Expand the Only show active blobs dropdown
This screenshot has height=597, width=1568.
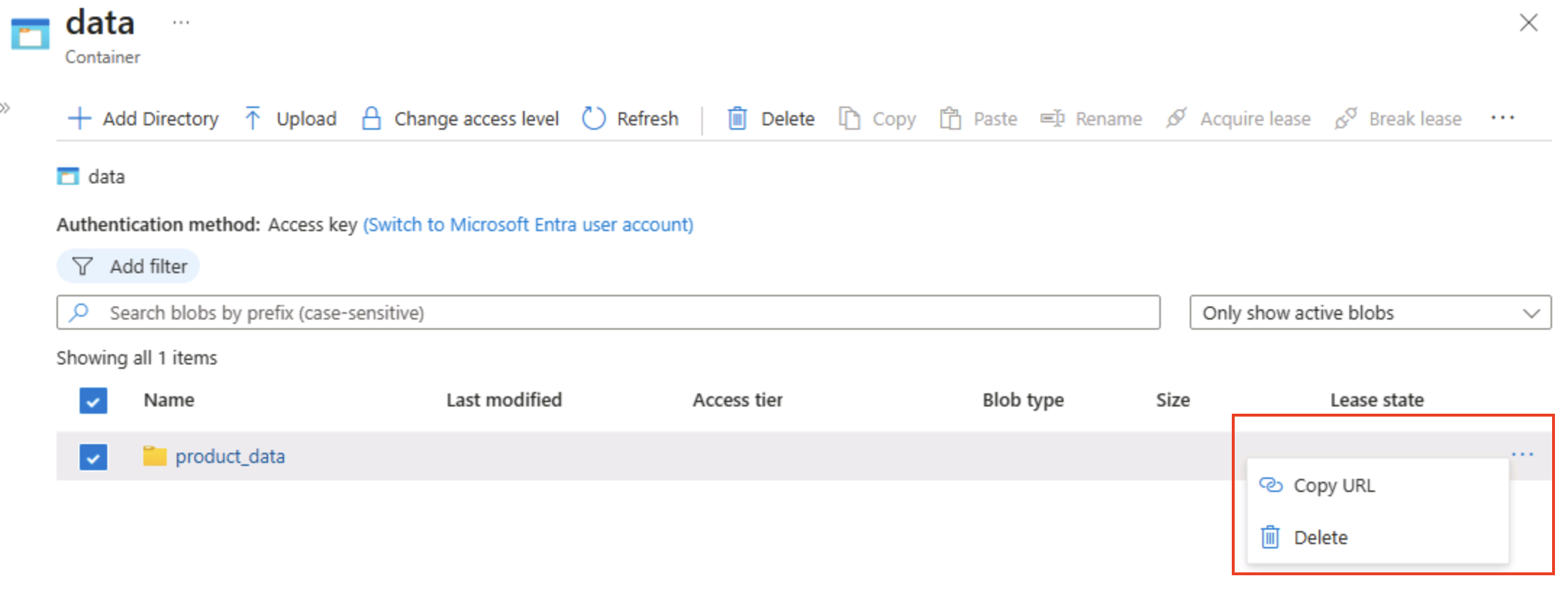tap(1369, 313)
